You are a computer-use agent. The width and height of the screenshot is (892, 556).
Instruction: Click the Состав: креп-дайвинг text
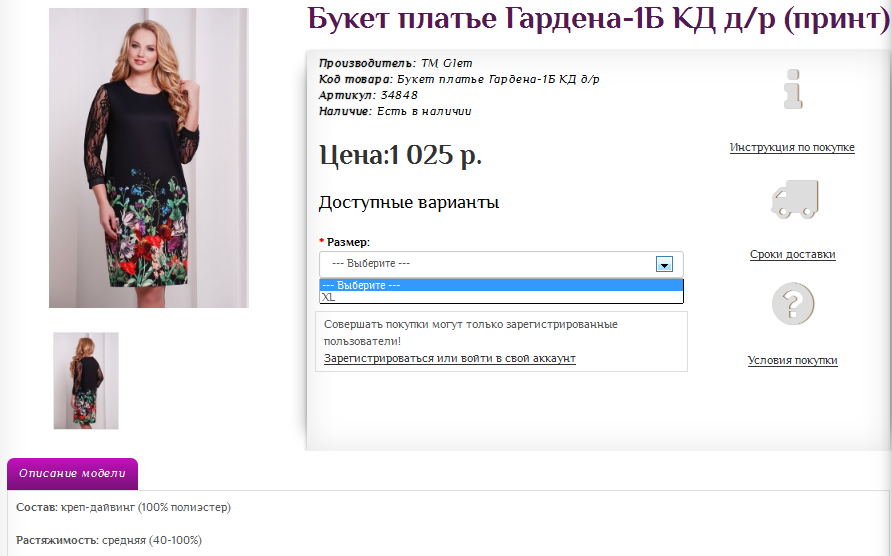(123, 507)
